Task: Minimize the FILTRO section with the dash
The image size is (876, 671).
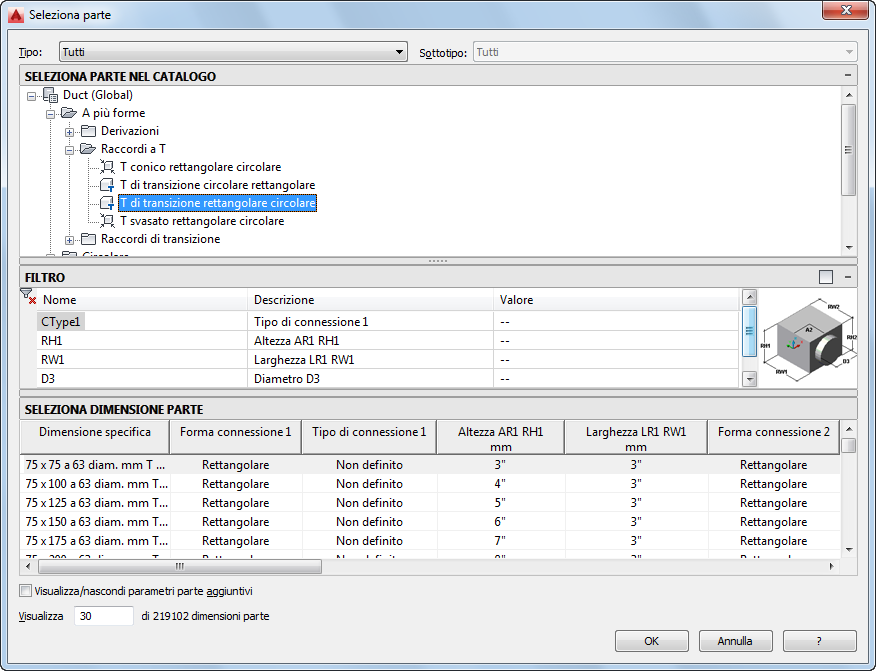Action: tap(848, 277)
